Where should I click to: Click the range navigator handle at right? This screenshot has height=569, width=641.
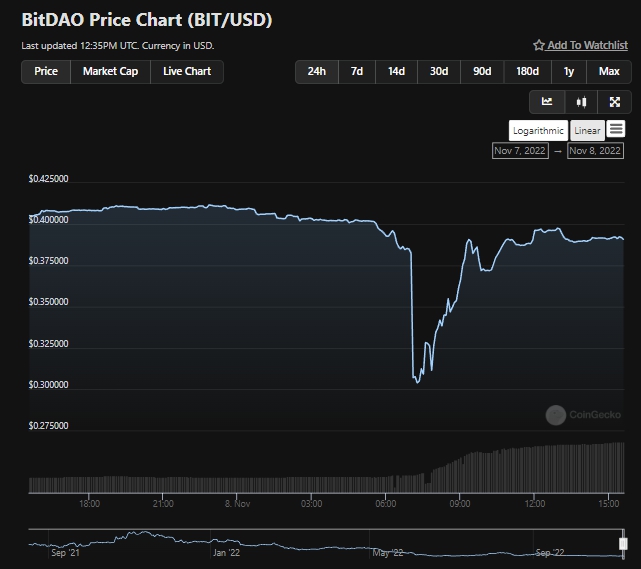622,545
